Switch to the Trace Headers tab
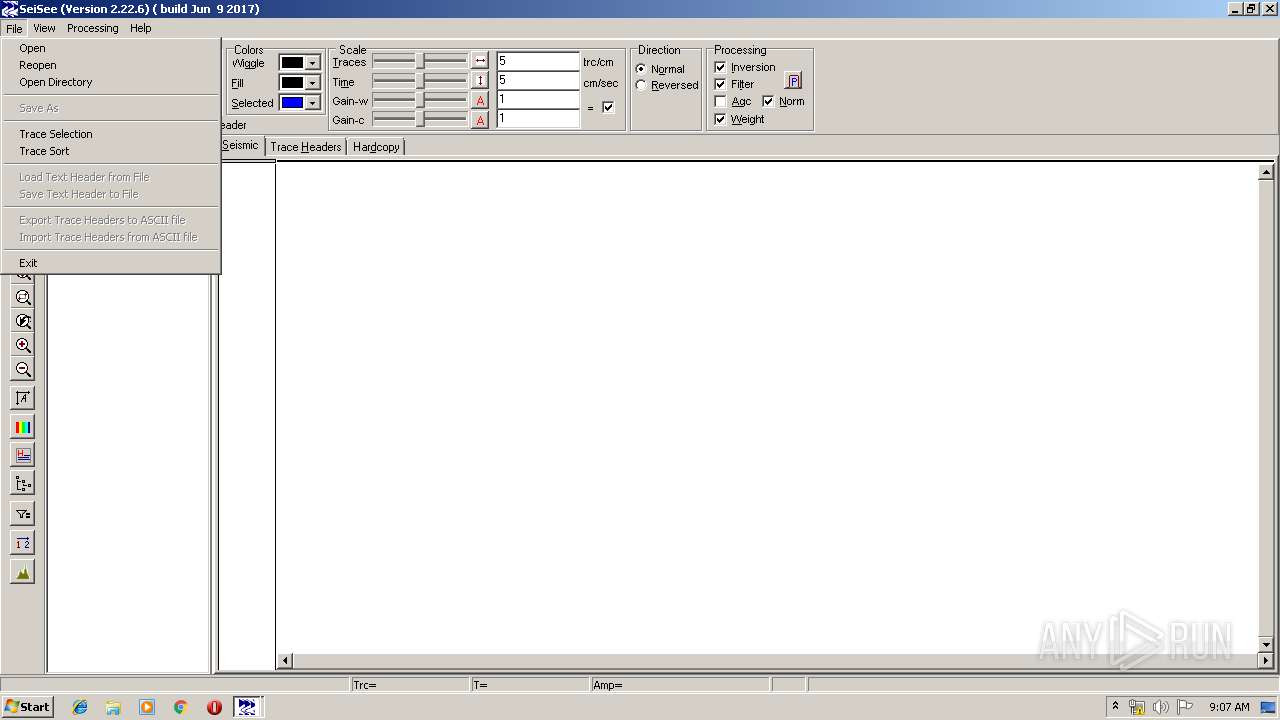The image size is (1280, 720). point(306,147)
